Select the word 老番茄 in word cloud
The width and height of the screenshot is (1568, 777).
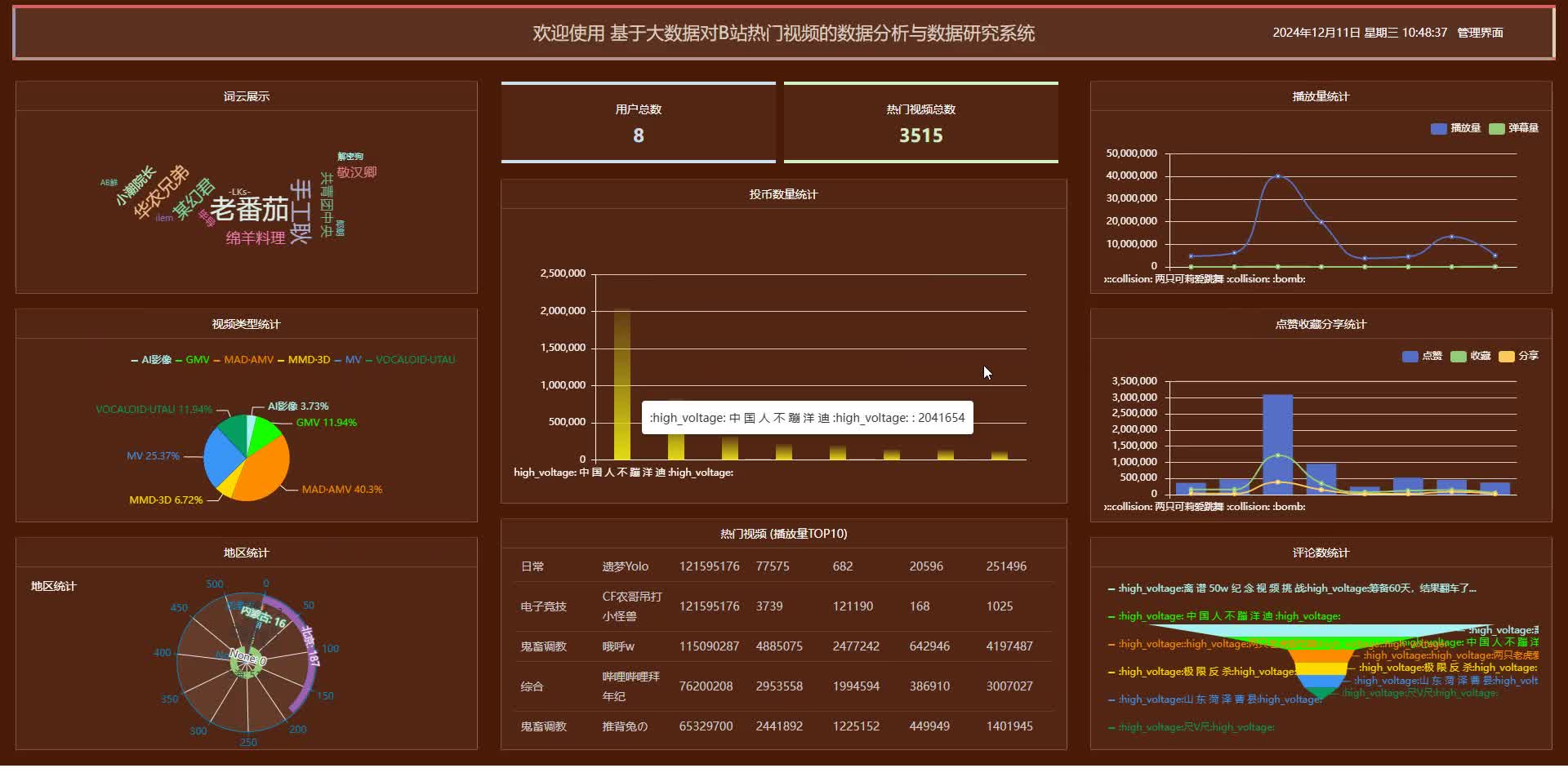pos(249,210)
